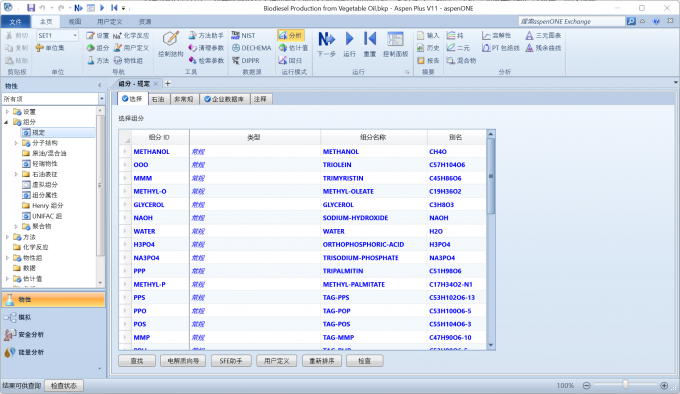Open the 所有项 filter dropdown

pyautogui.click(x=101, y=99)
